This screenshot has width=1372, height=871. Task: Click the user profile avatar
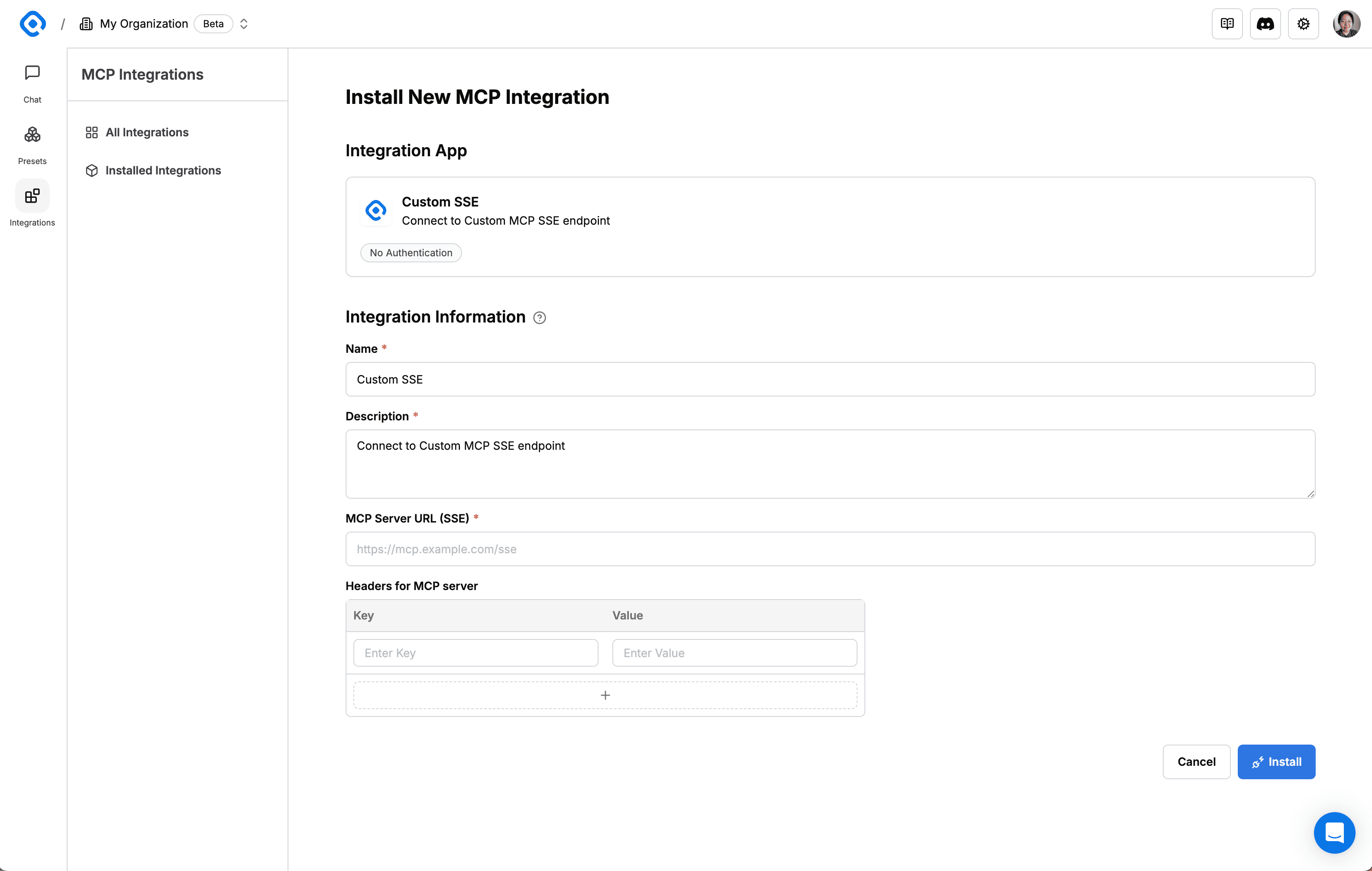pos(1346,24)
